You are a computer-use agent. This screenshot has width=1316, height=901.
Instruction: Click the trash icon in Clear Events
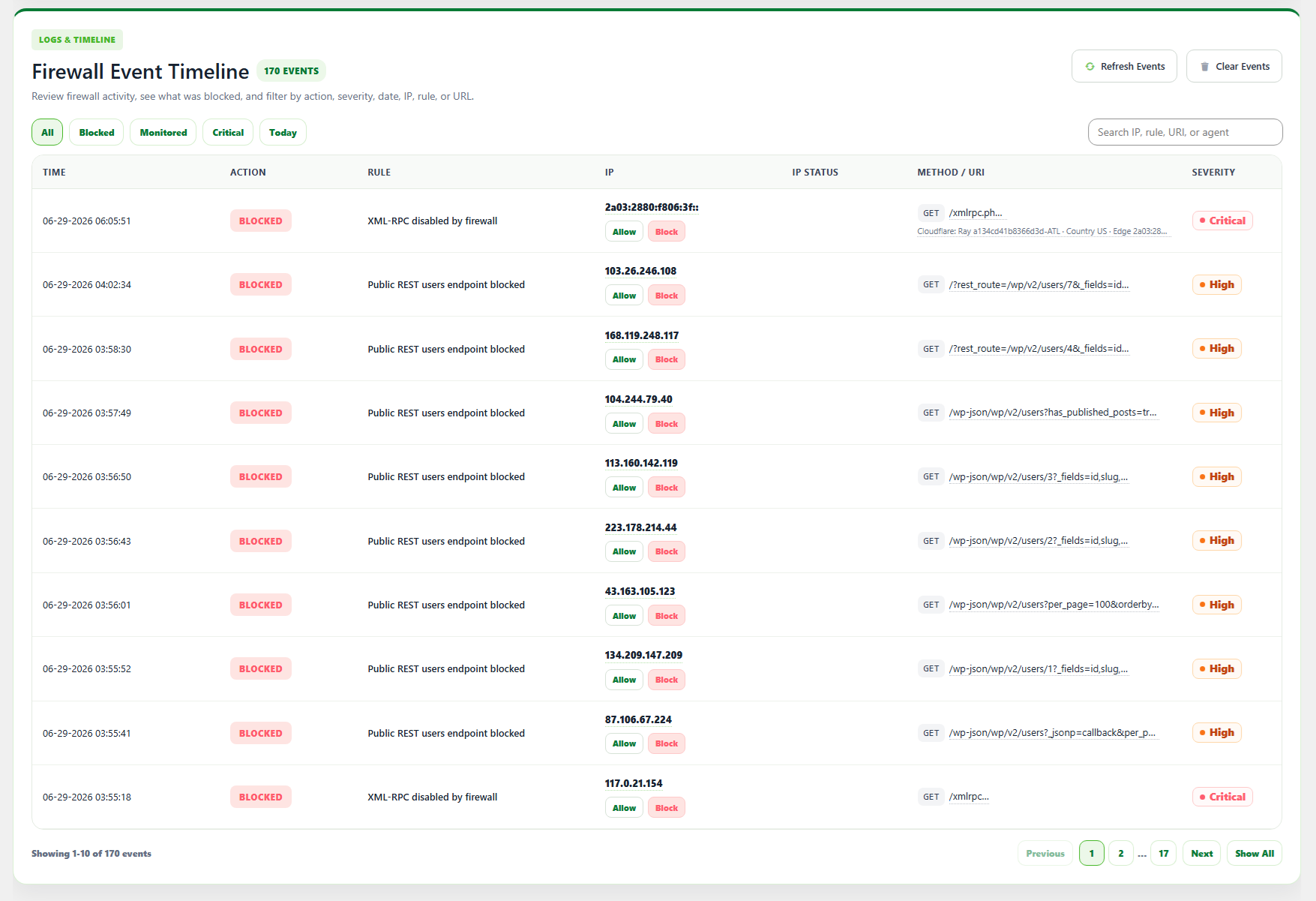click(x=1204, y=67)
